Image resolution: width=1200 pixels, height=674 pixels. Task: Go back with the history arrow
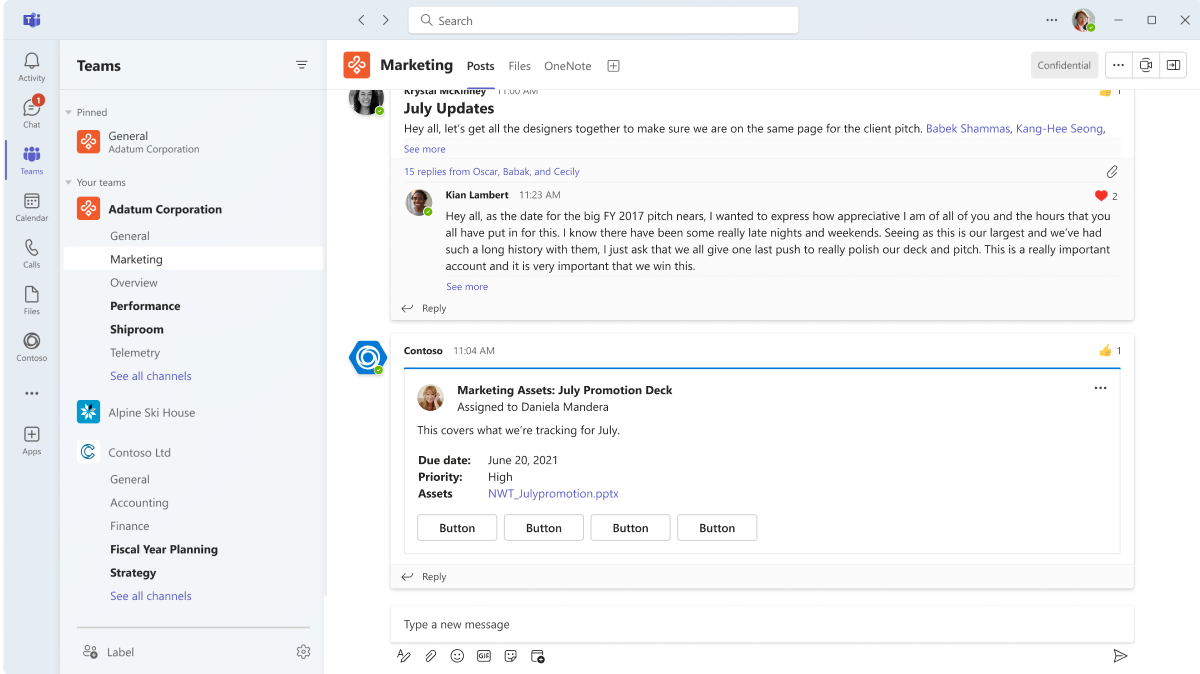(361, 20)
